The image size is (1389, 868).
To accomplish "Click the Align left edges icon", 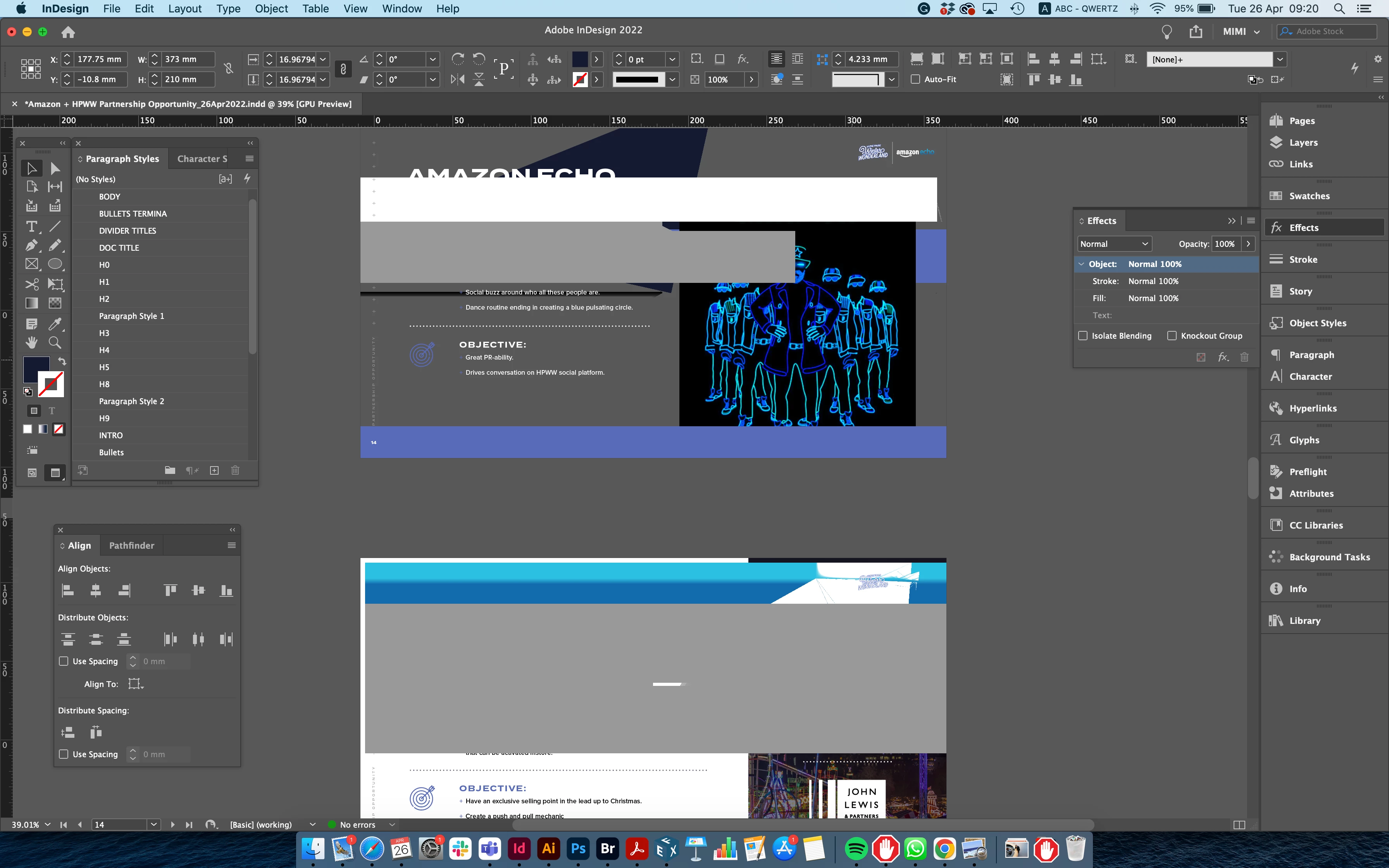I will point(68,590).
